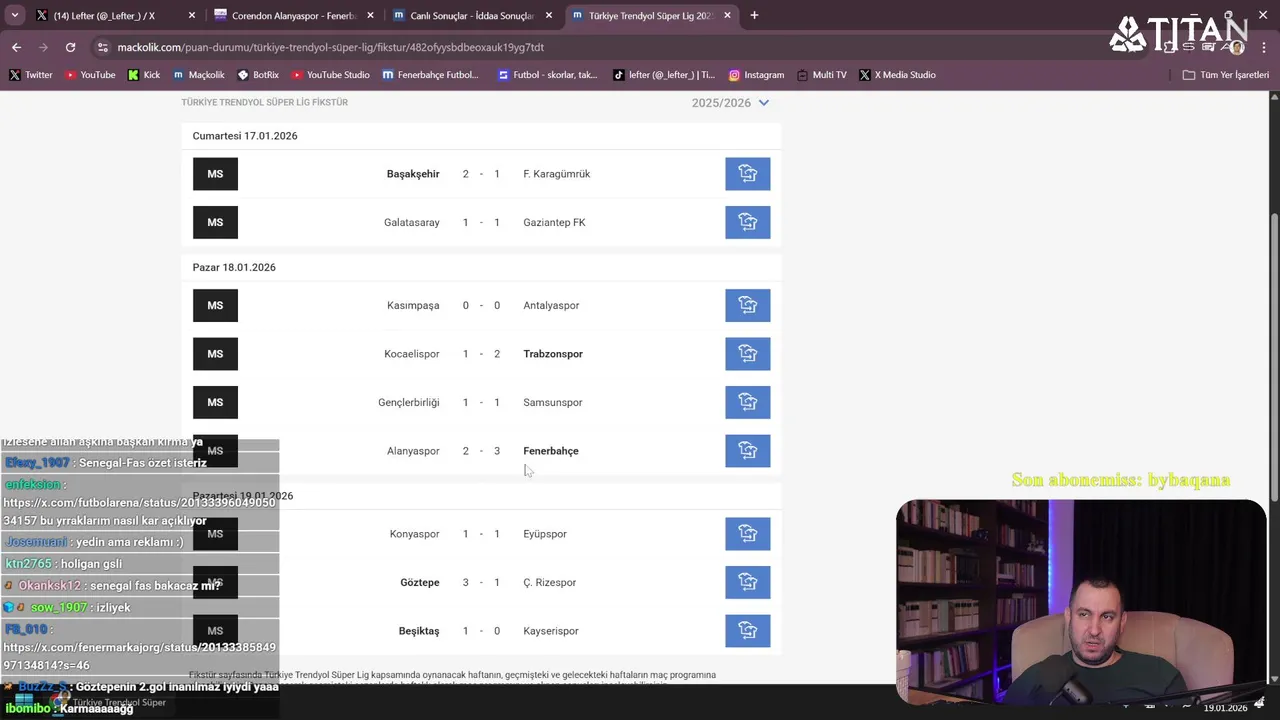Open jersey icon for Göztepe vs Ç. Rizespor

pos(747,582)
